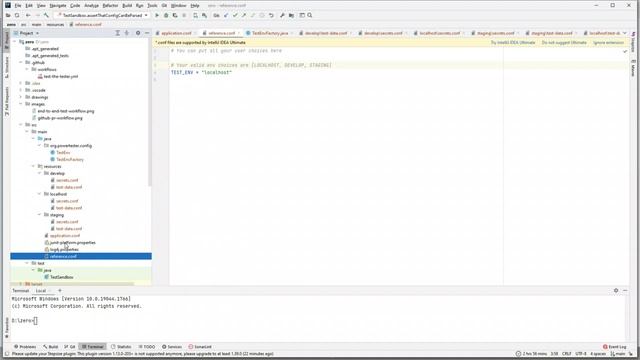This screenshot has height=360, width=640.
Task: Click Ignore extension link
Action: 608,43
